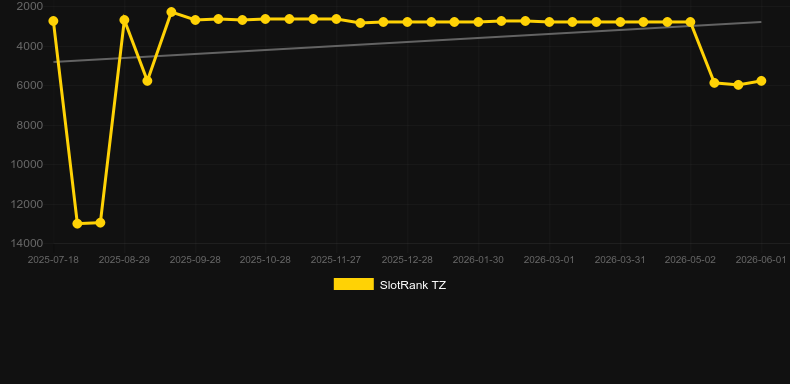Select the data point at 2025-09-28
Image resolution: width=790 pixels, height=384 pixels.
coord(195,20)
